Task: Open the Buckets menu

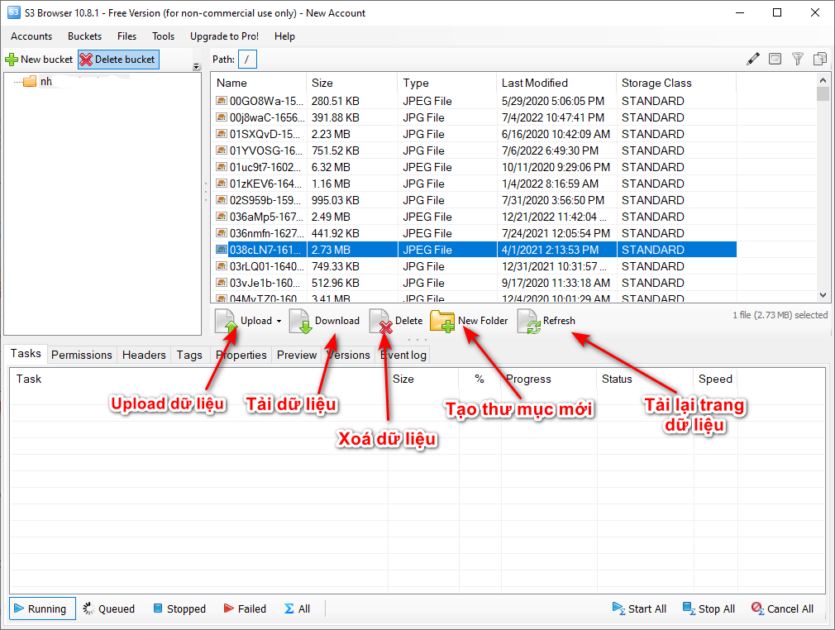Action: (84, 36)
